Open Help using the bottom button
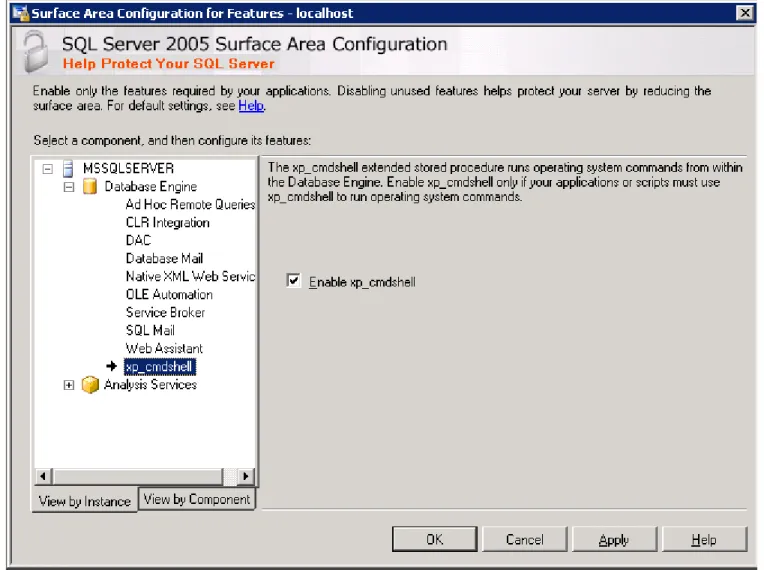 [x=705, y=539]
